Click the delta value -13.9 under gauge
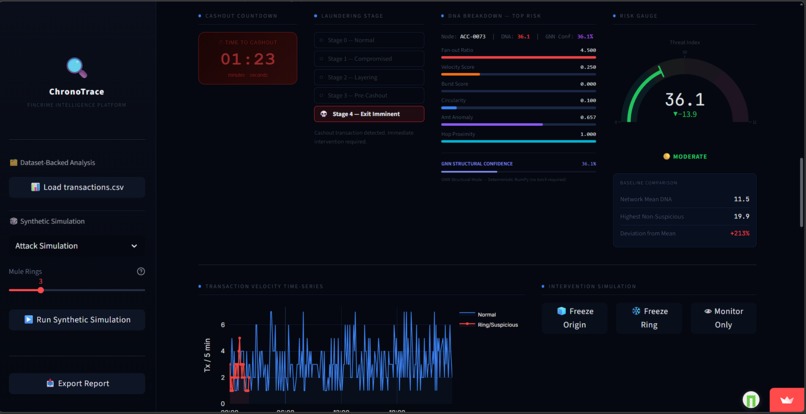806x414 pixels. pyautogui.click(x=685, y=114)
